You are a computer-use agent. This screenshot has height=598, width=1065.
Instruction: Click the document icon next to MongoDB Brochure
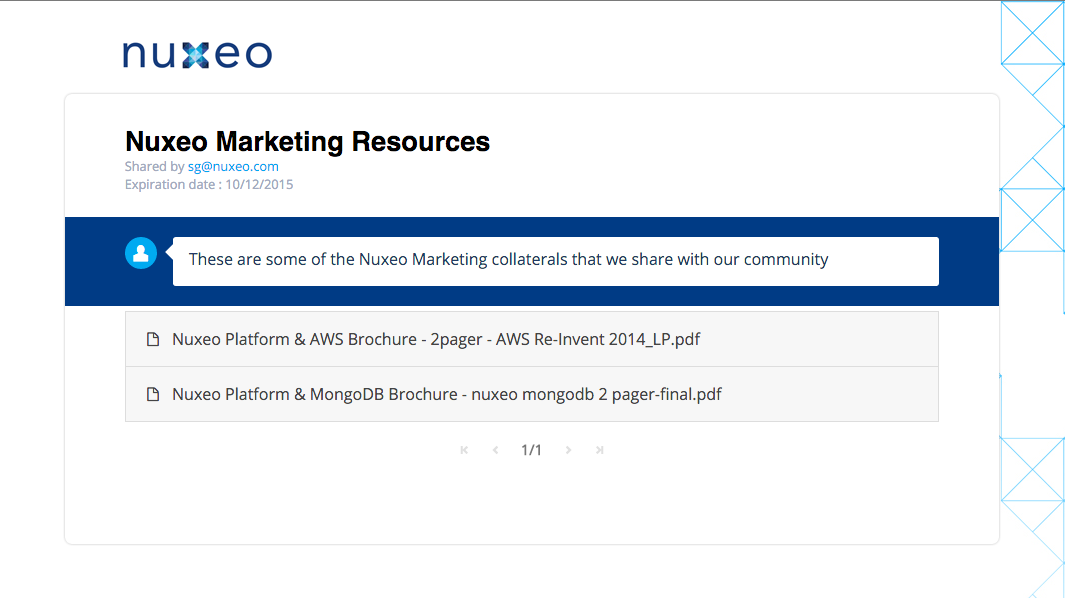point(153,394)
